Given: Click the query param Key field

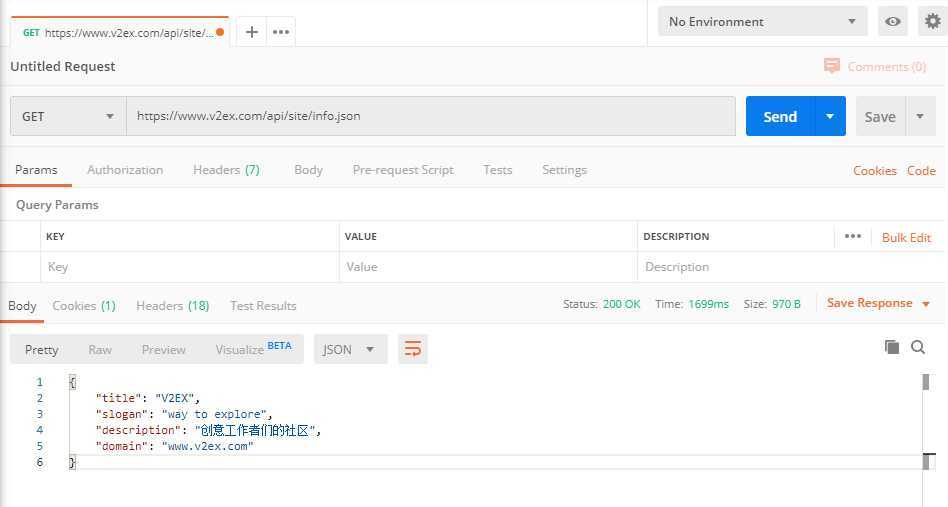Looking at the screenshot, I should point(190,266).
